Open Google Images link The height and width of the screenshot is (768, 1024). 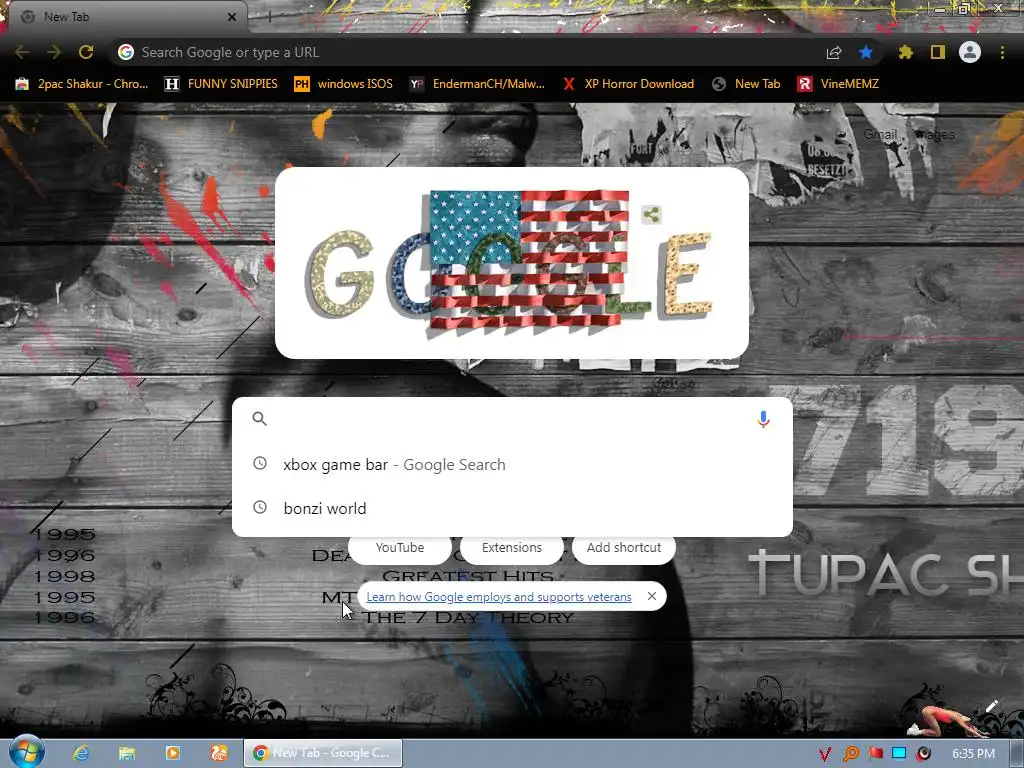pos(935,135)
